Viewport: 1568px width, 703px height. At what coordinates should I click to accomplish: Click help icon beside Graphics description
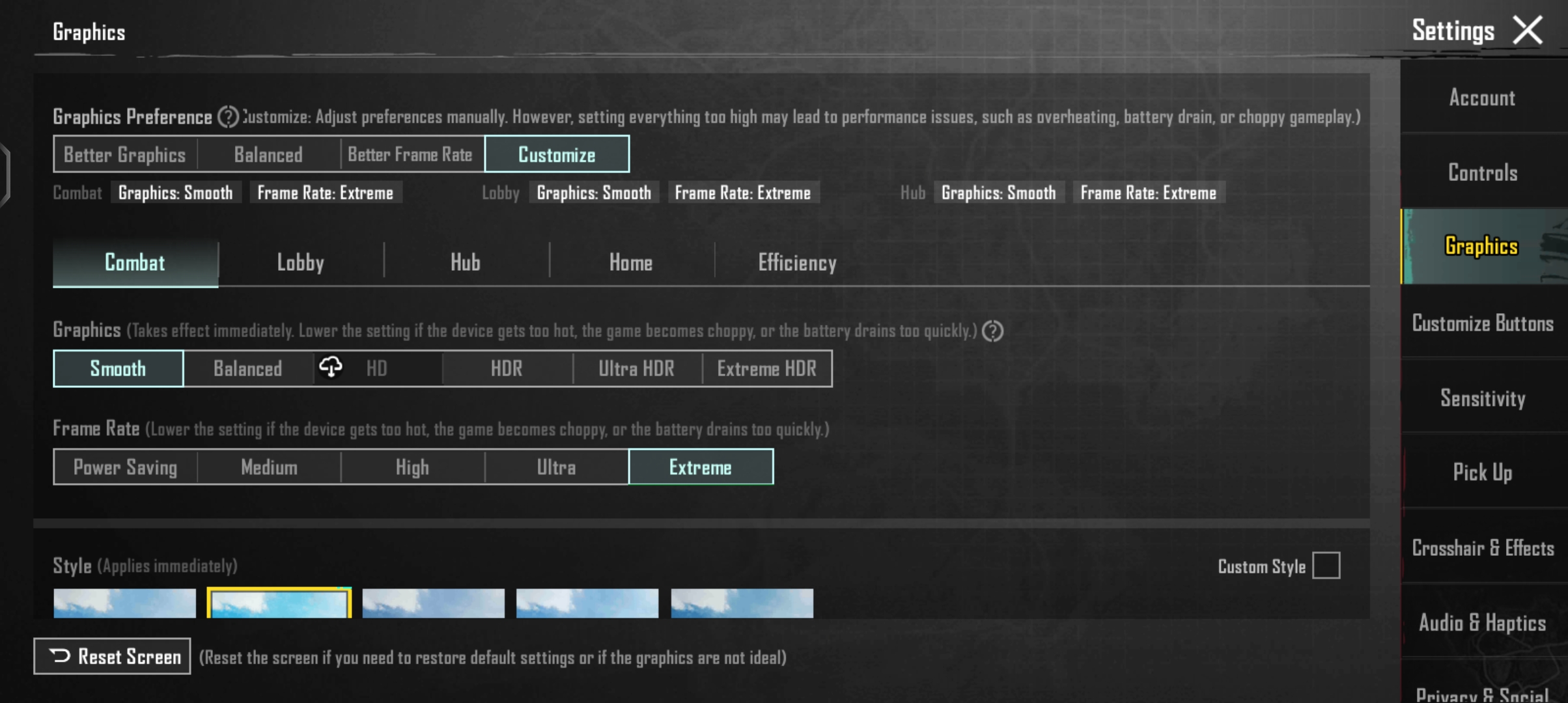coord(992,331)
